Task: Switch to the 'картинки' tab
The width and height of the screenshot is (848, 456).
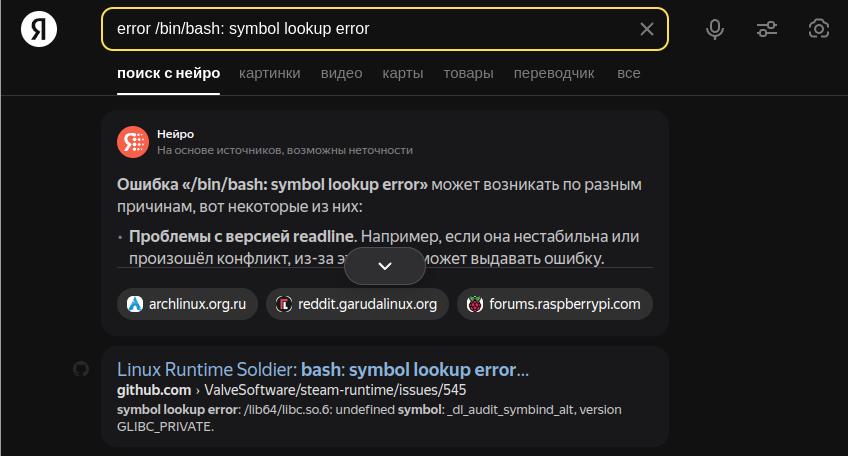Action: coord(269,73)
